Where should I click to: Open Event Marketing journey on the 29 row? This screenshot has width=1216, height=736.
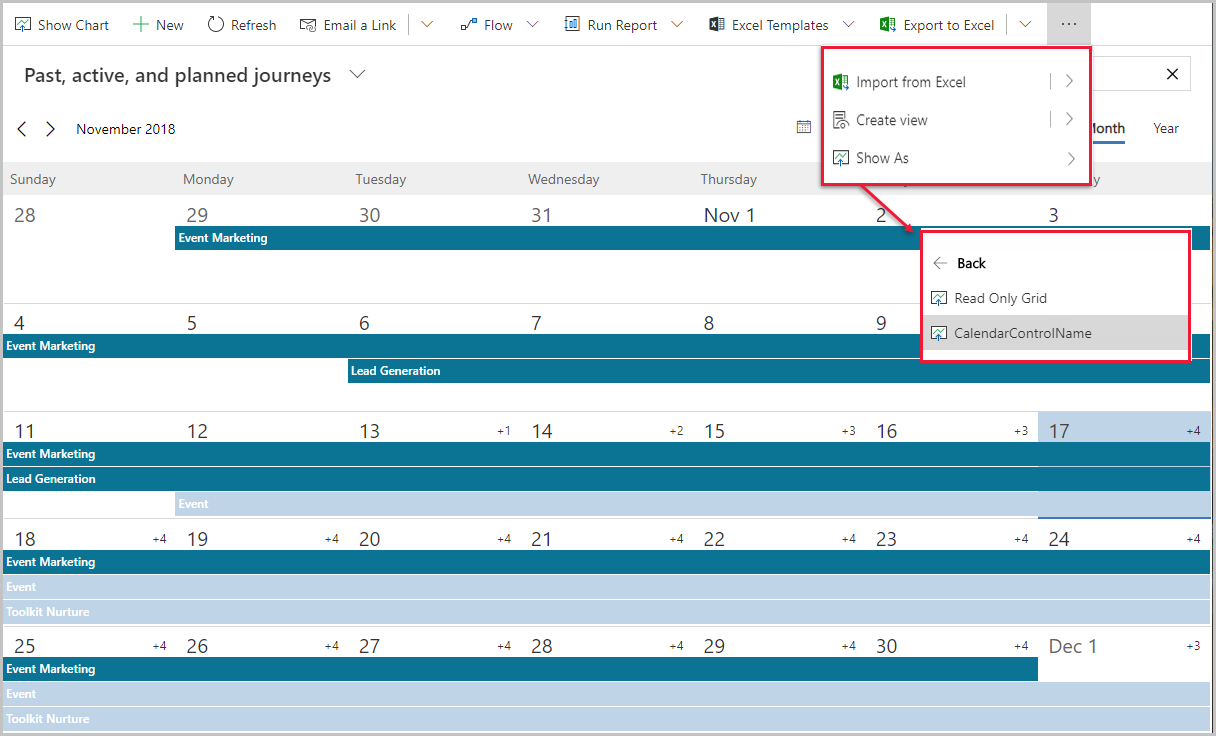(692, 238)
